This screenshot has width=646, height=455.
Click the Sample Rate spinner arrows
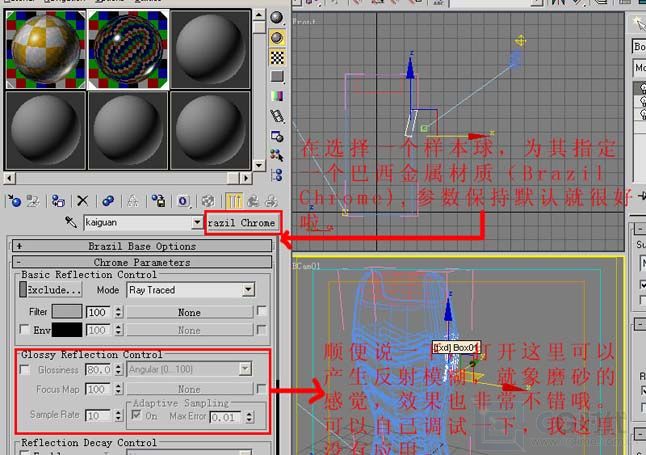tap(119, 415)
